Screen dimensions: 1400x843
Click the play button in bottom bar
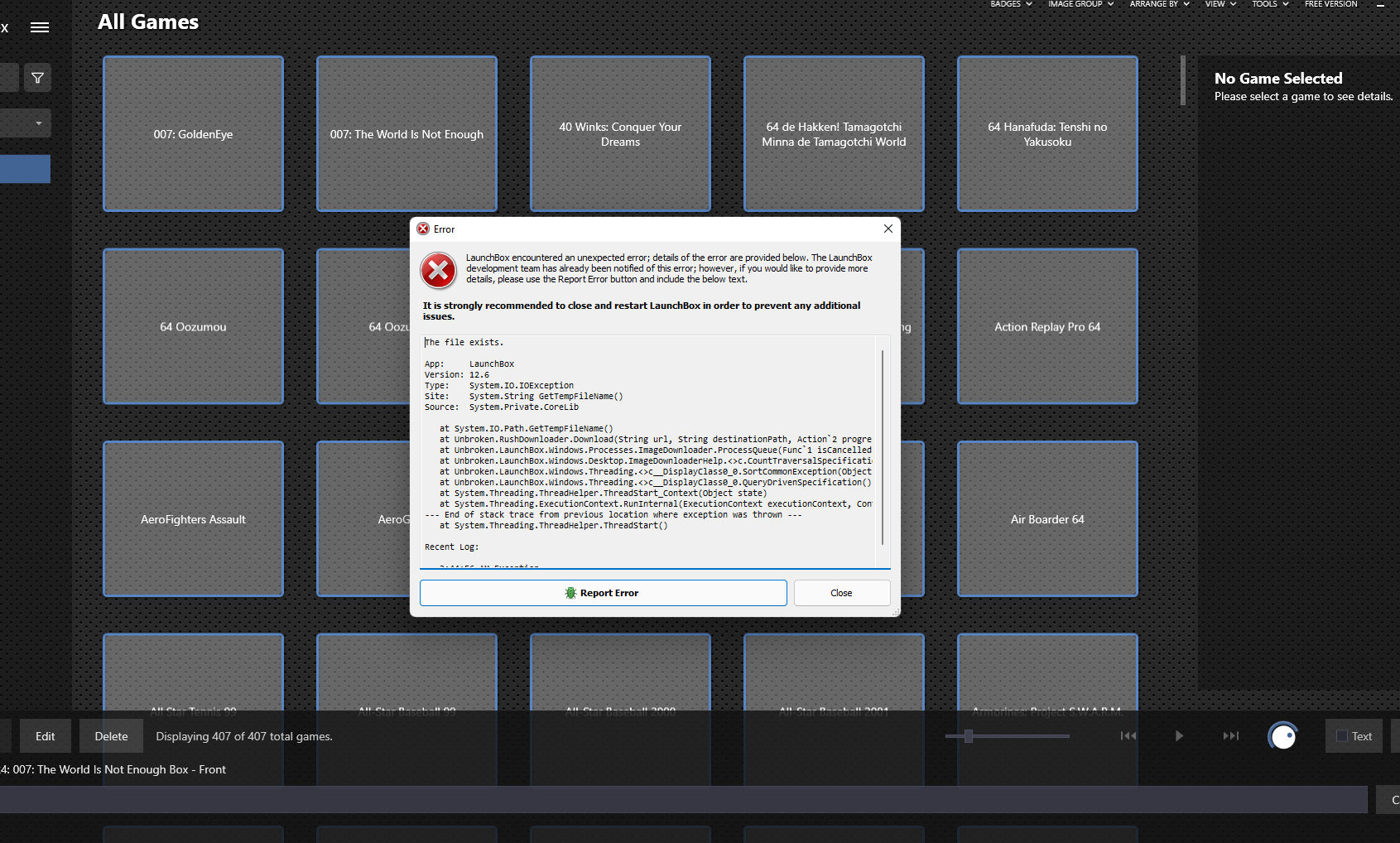(1179, 736)
